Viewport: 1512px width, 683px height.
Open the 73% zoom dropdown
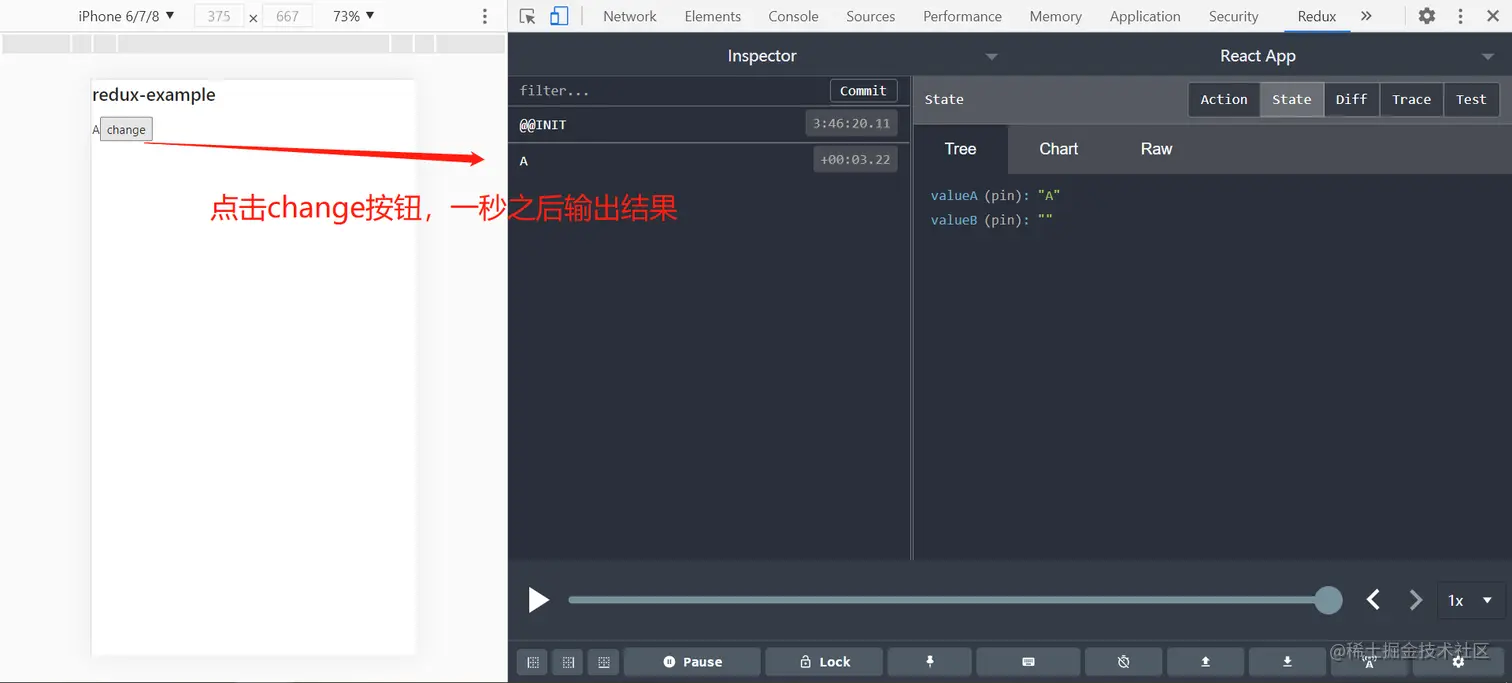tap(354, 16)
